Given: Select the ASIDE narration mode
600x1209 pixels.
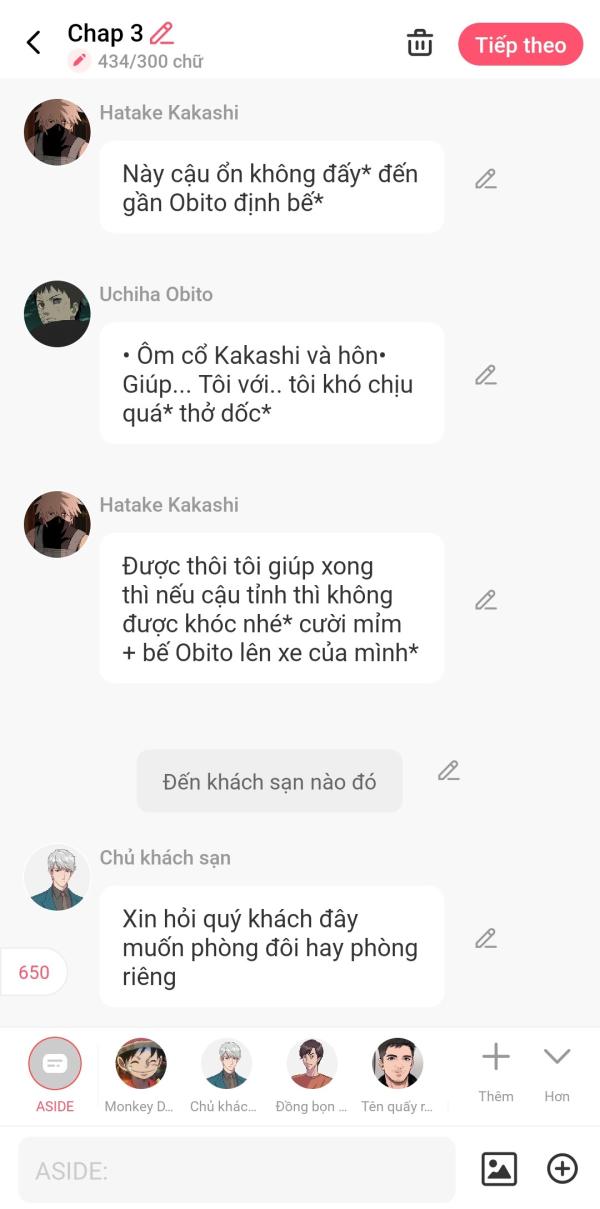Looking at the screenshot, I should click(55, 1075).
